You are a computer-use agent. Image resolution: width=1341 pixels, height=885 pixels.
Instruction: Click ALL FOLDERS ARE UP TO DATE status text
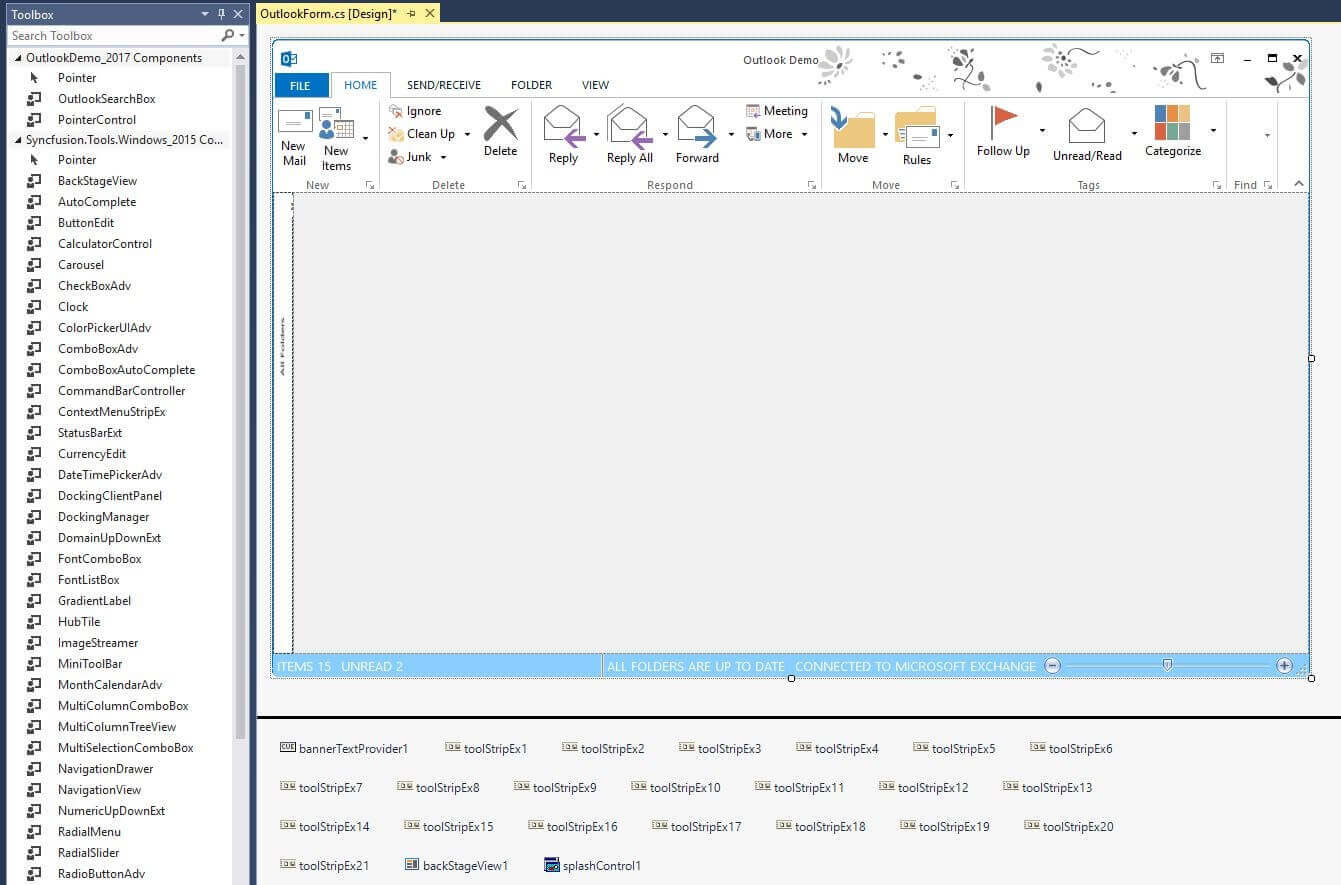point(696,666)
